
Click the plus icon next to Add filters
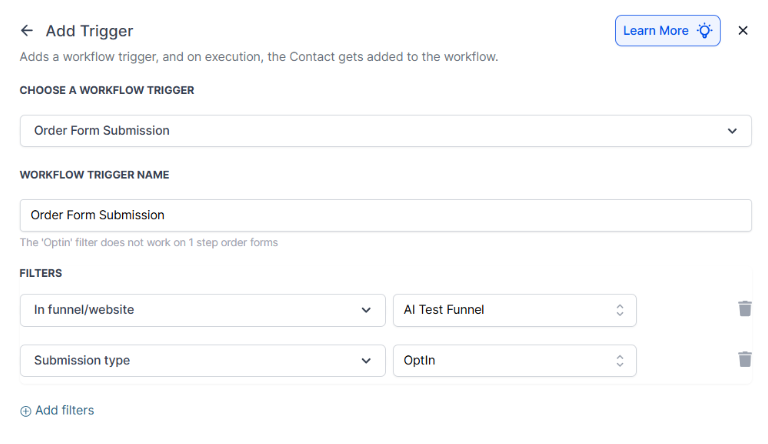pos(26,411)
